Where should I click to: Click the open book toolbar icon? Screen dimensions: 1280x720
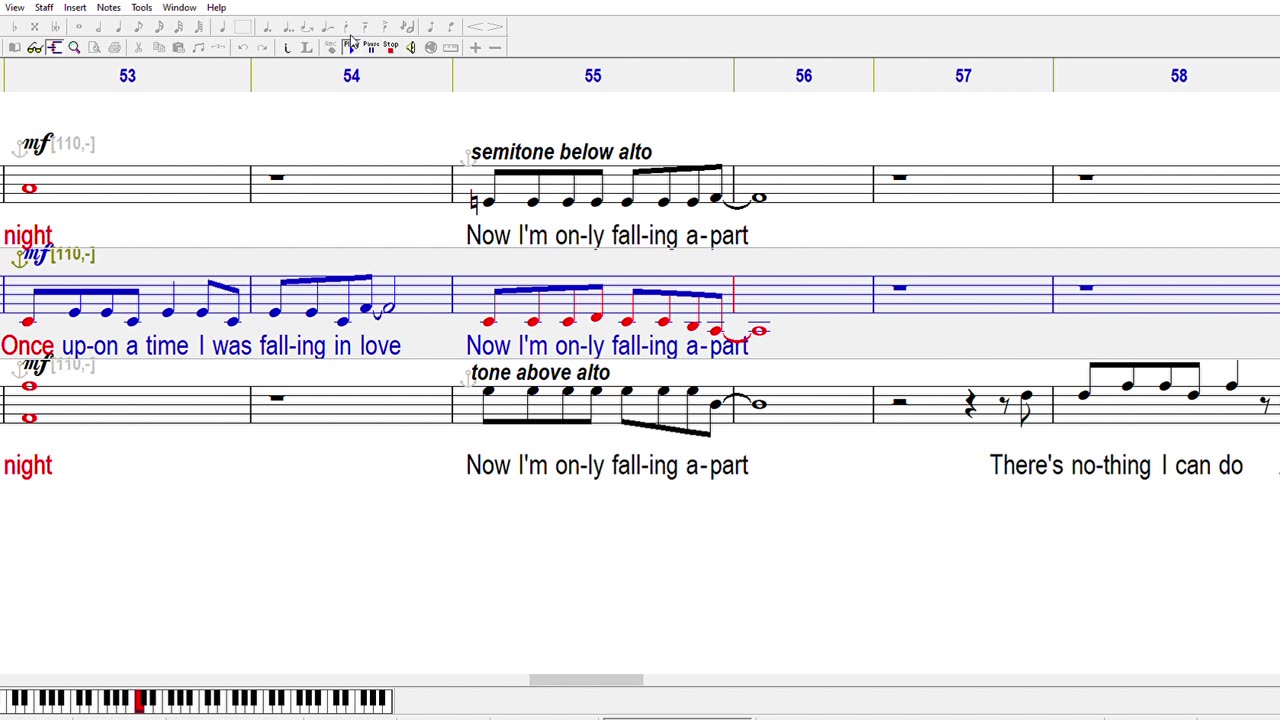[x=15, y=47]
